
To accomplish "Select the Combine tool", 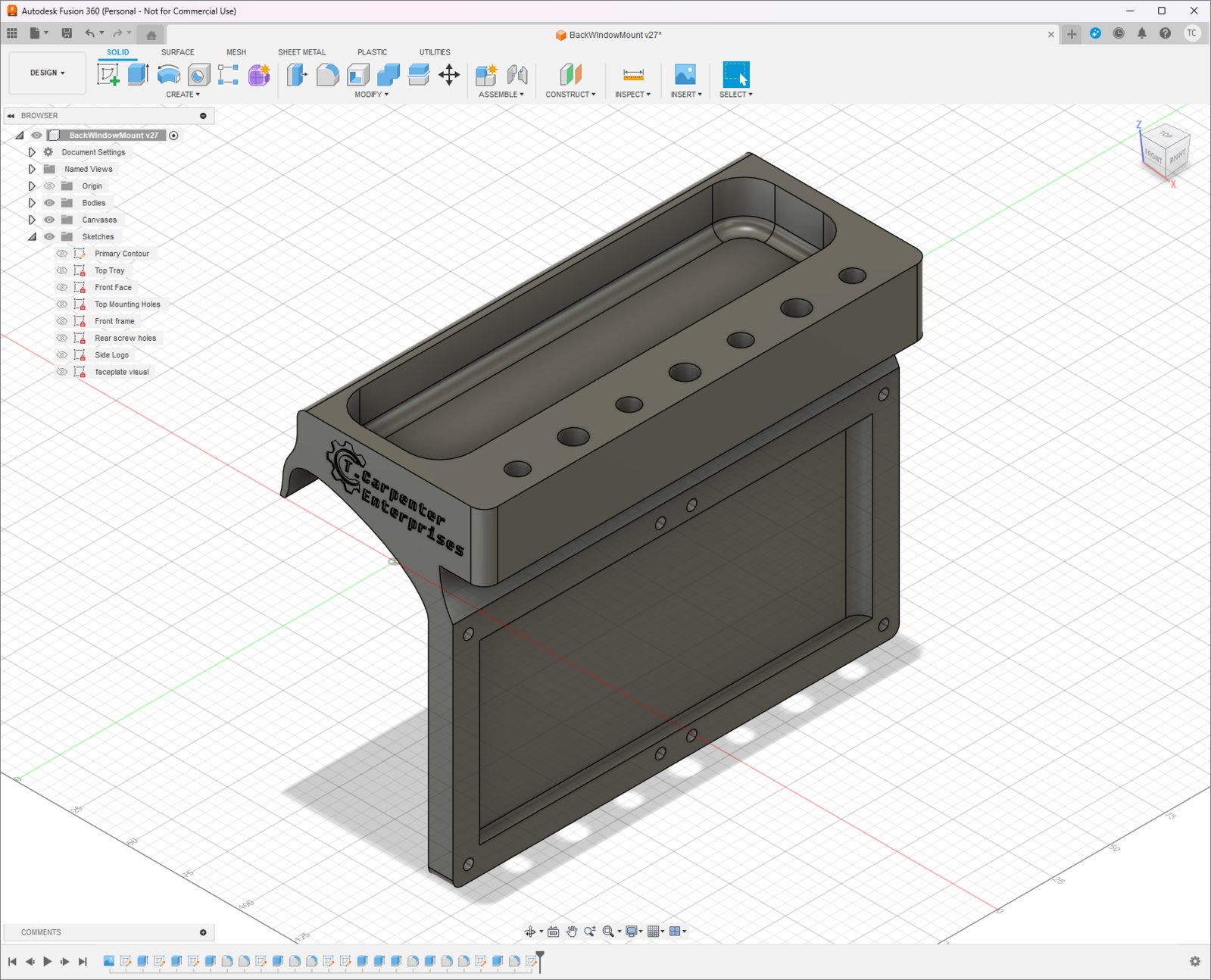I will [x=388, y=74].
